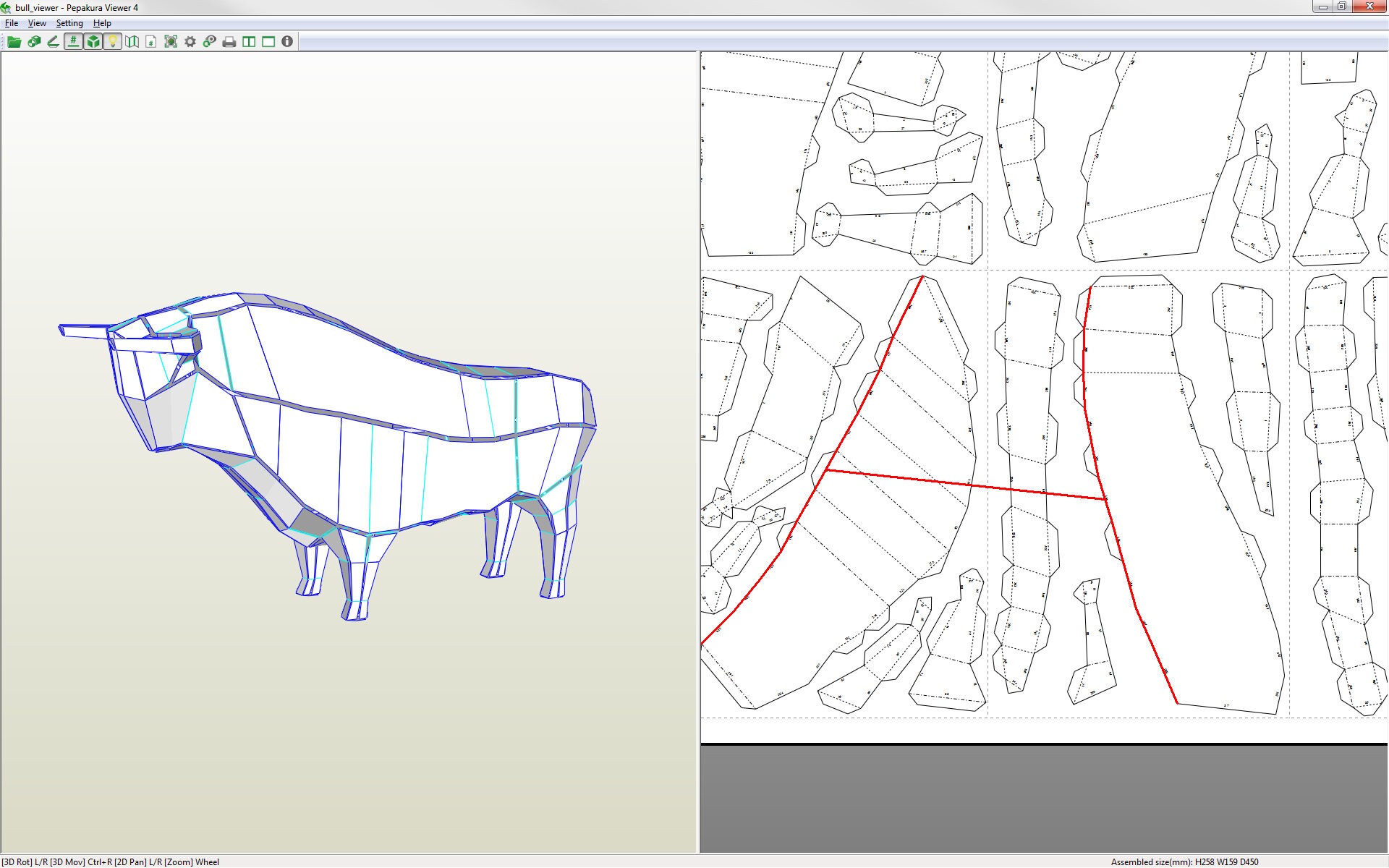
Task: Open the View menu
Action: point(37,23)
